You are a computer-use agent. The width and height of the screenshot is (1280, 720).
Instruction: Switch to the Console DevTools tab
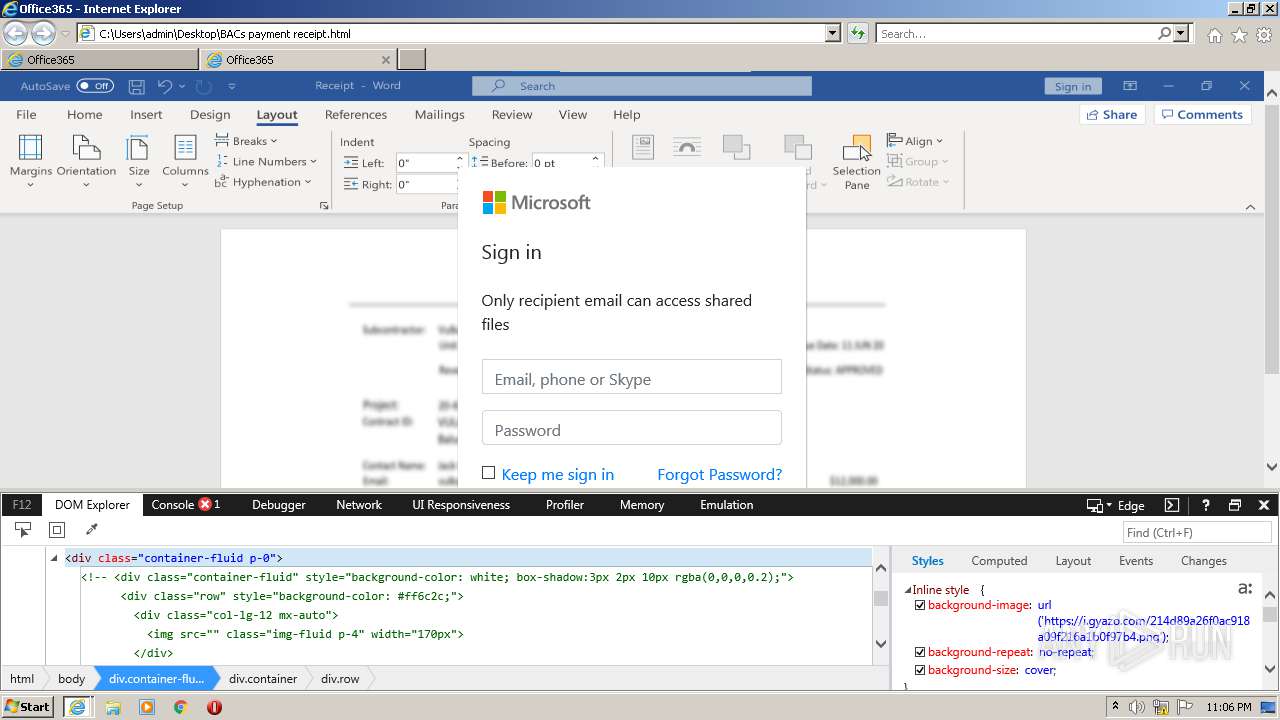[186, 505]
